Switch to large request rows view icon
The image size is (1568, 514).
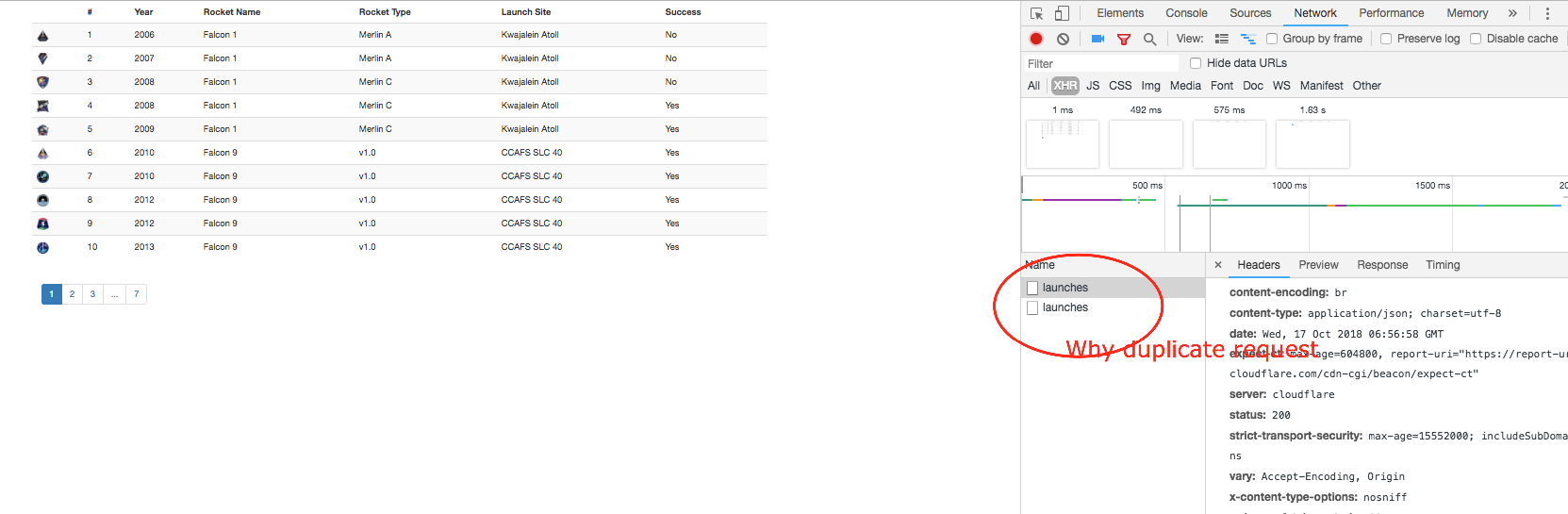point(1222,39)
